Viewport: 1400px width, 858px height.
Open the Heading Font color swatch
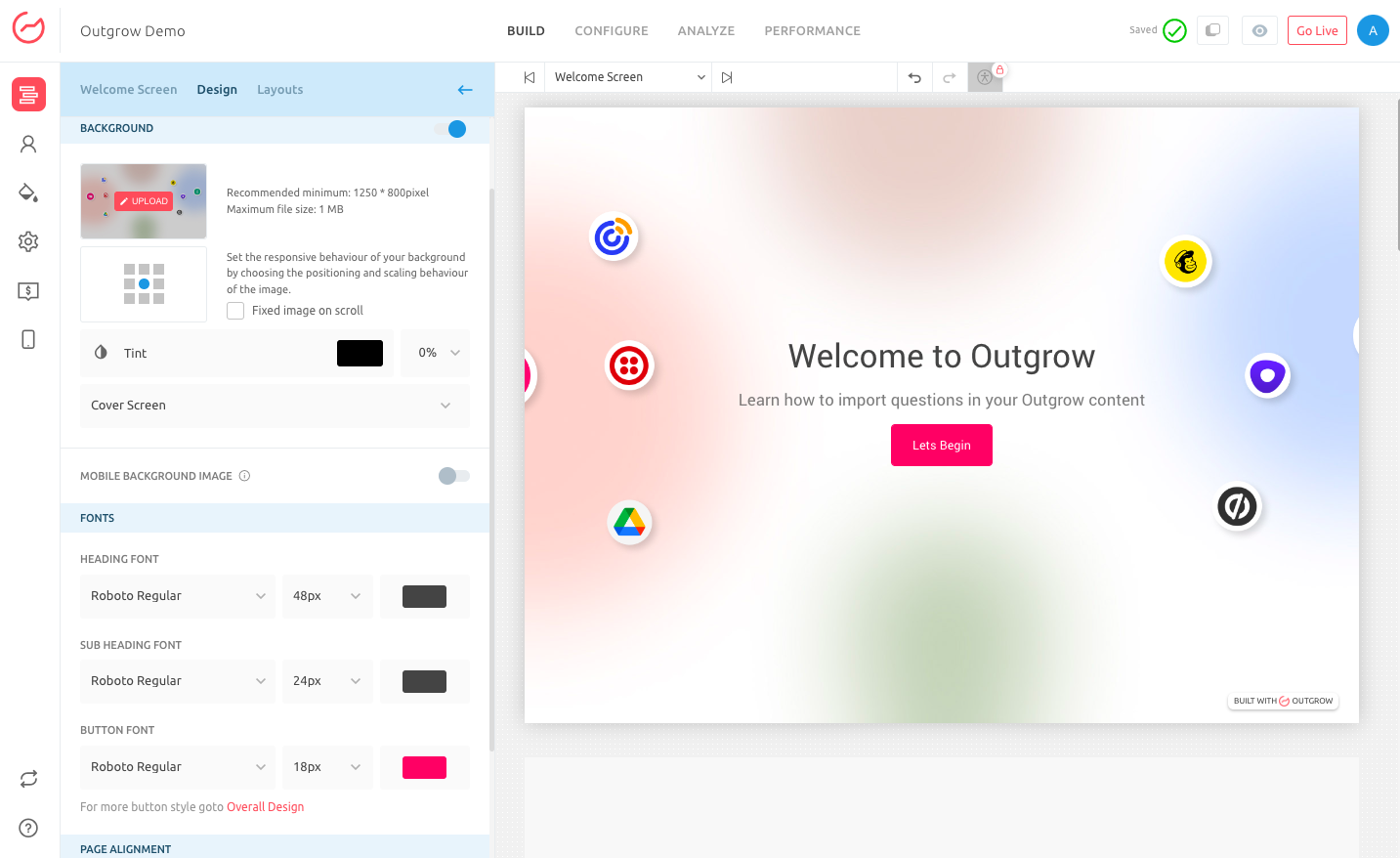point(425,596)
